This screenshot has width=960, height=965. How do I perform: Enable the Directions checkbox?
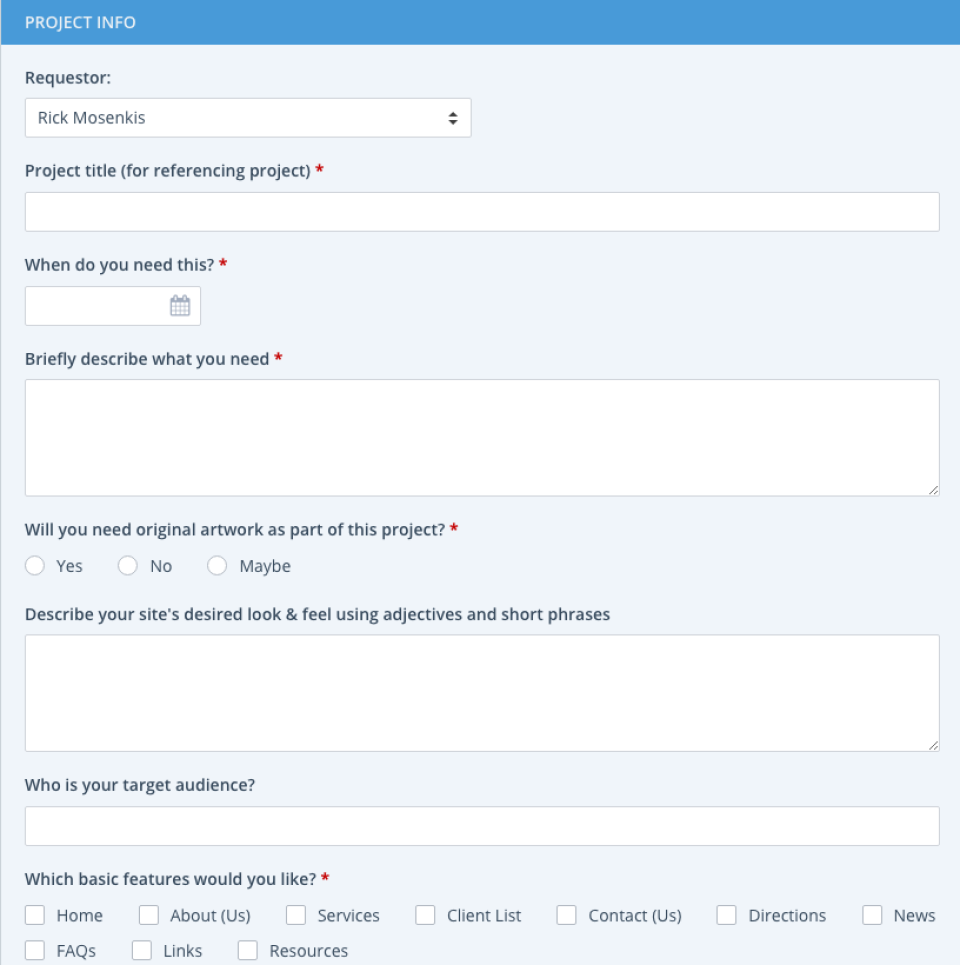[x=727, y=915]
